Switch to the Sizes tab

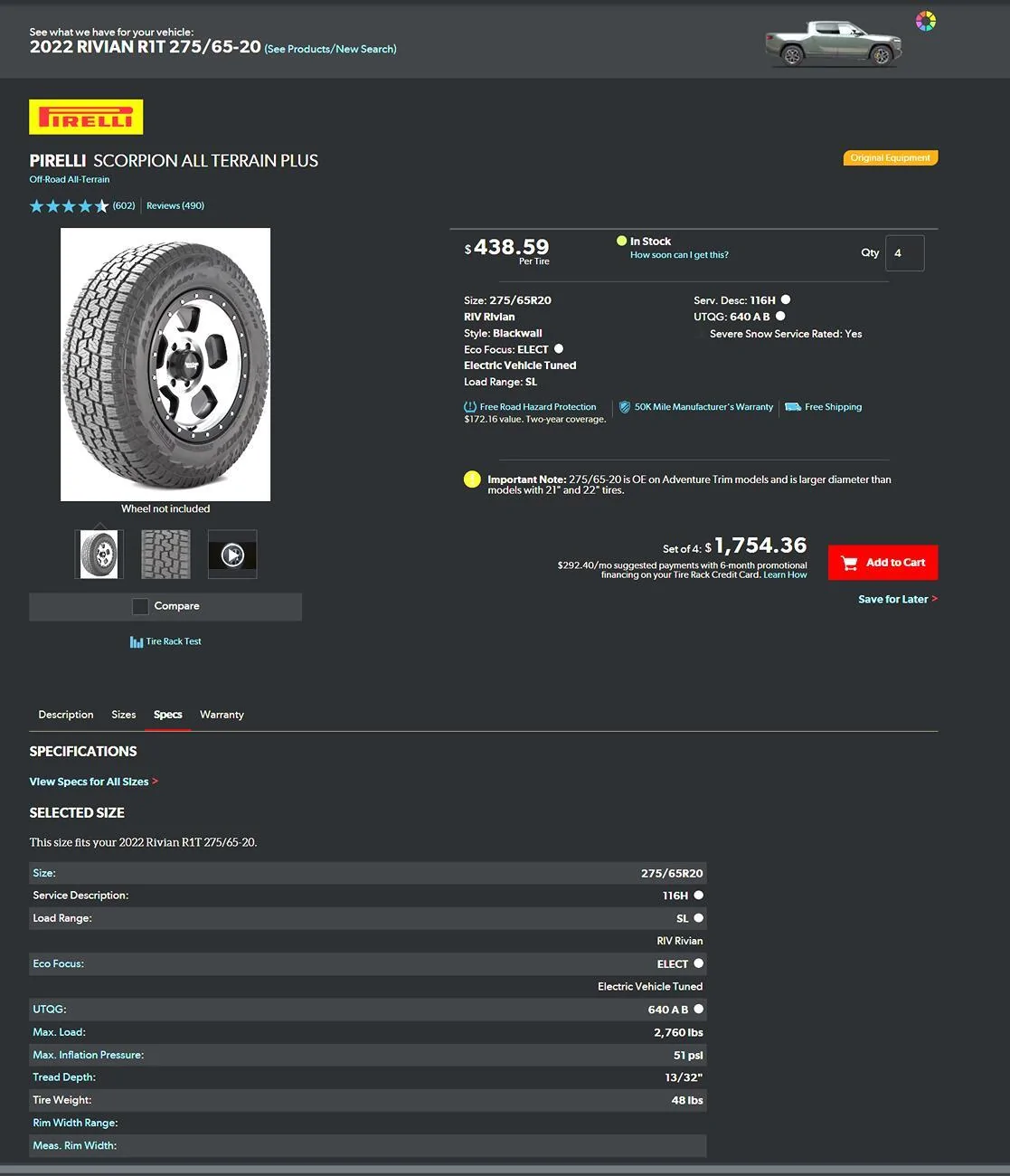point(124,715)
